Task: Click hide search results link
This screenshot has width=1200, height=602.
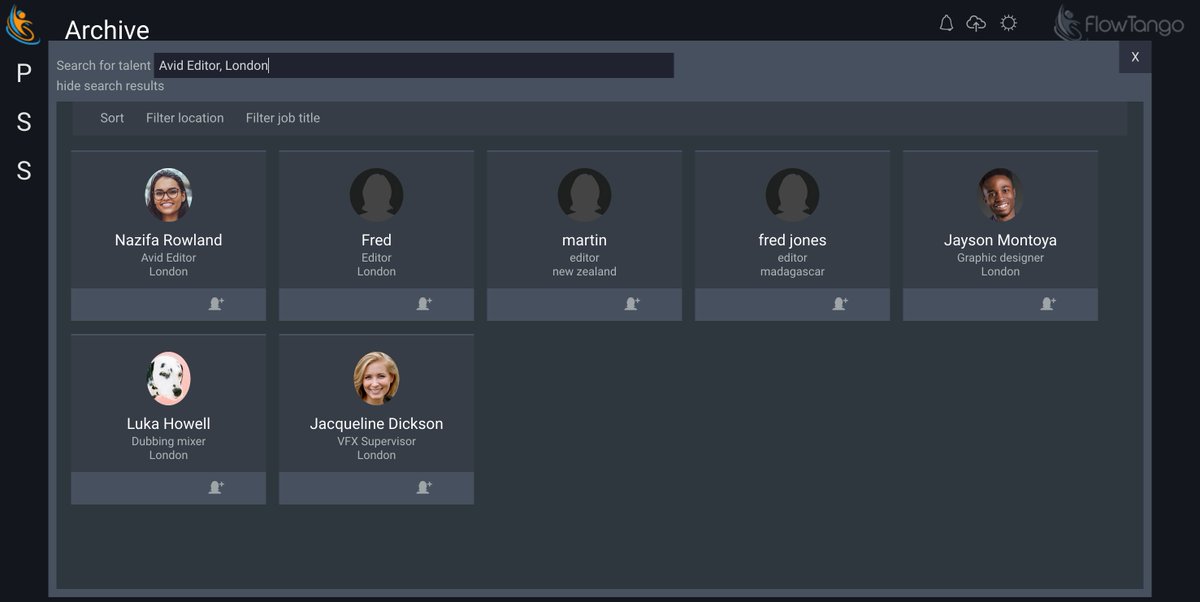Action: [x=110, y=86]
